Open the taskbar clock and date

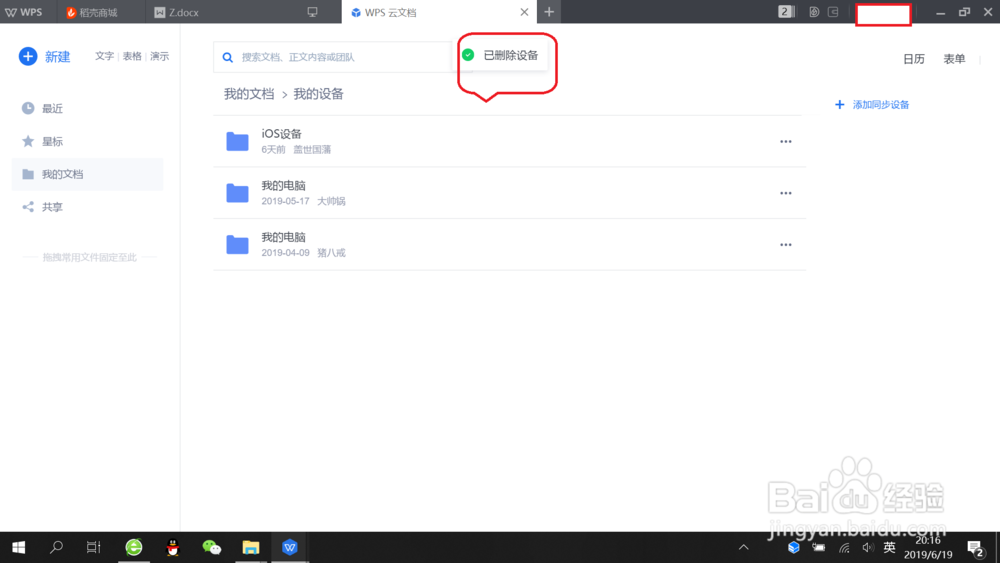pyautogui.click(x=928, y=547)
